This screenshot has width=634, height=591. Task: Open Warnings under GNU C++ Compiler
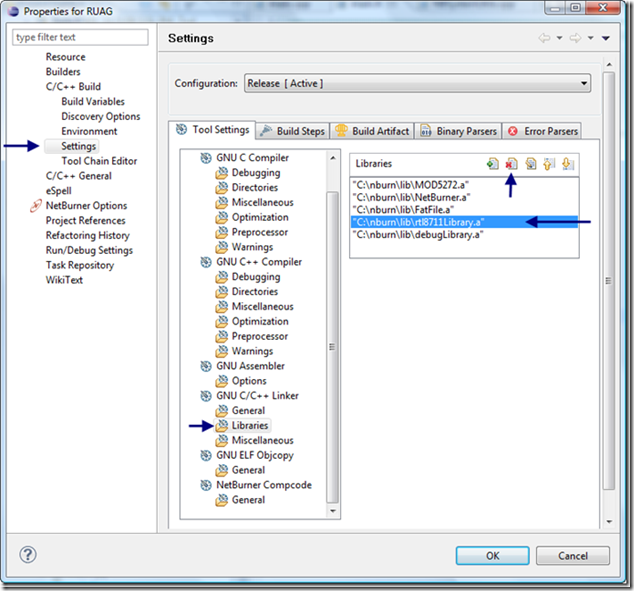[252, 351]
